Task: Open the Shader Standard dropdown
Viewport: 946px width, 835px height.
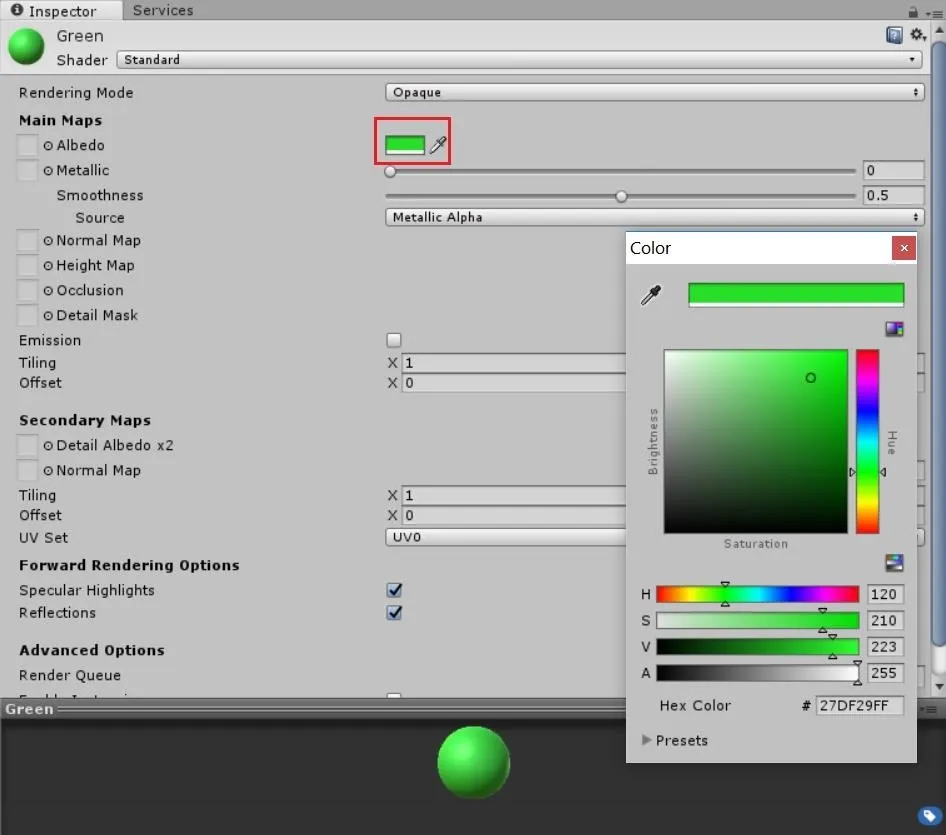Action: (x=519, y=60)
